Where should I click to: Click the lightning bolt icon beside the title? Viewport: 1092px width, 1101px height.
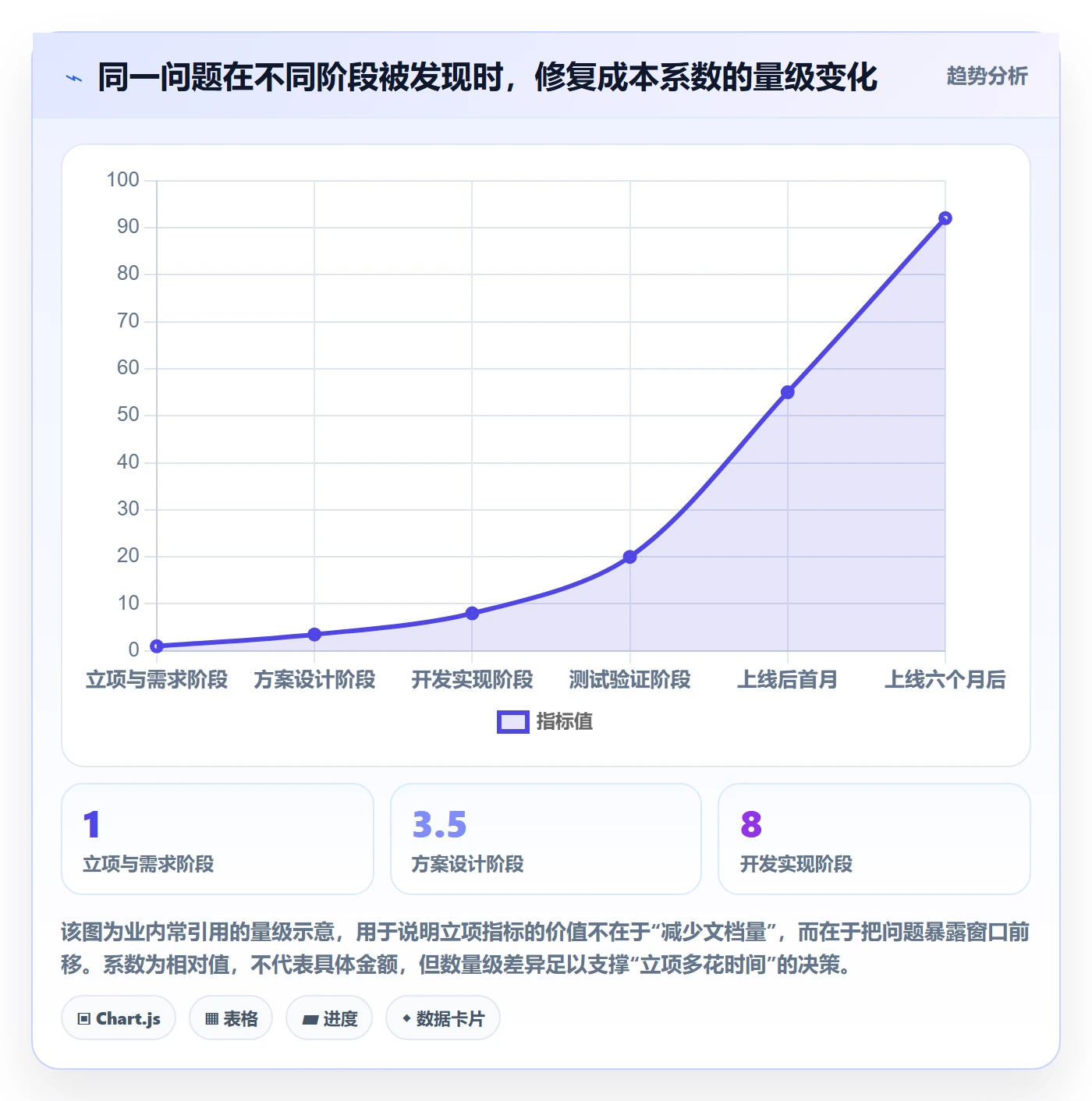(x=74, y=78)
